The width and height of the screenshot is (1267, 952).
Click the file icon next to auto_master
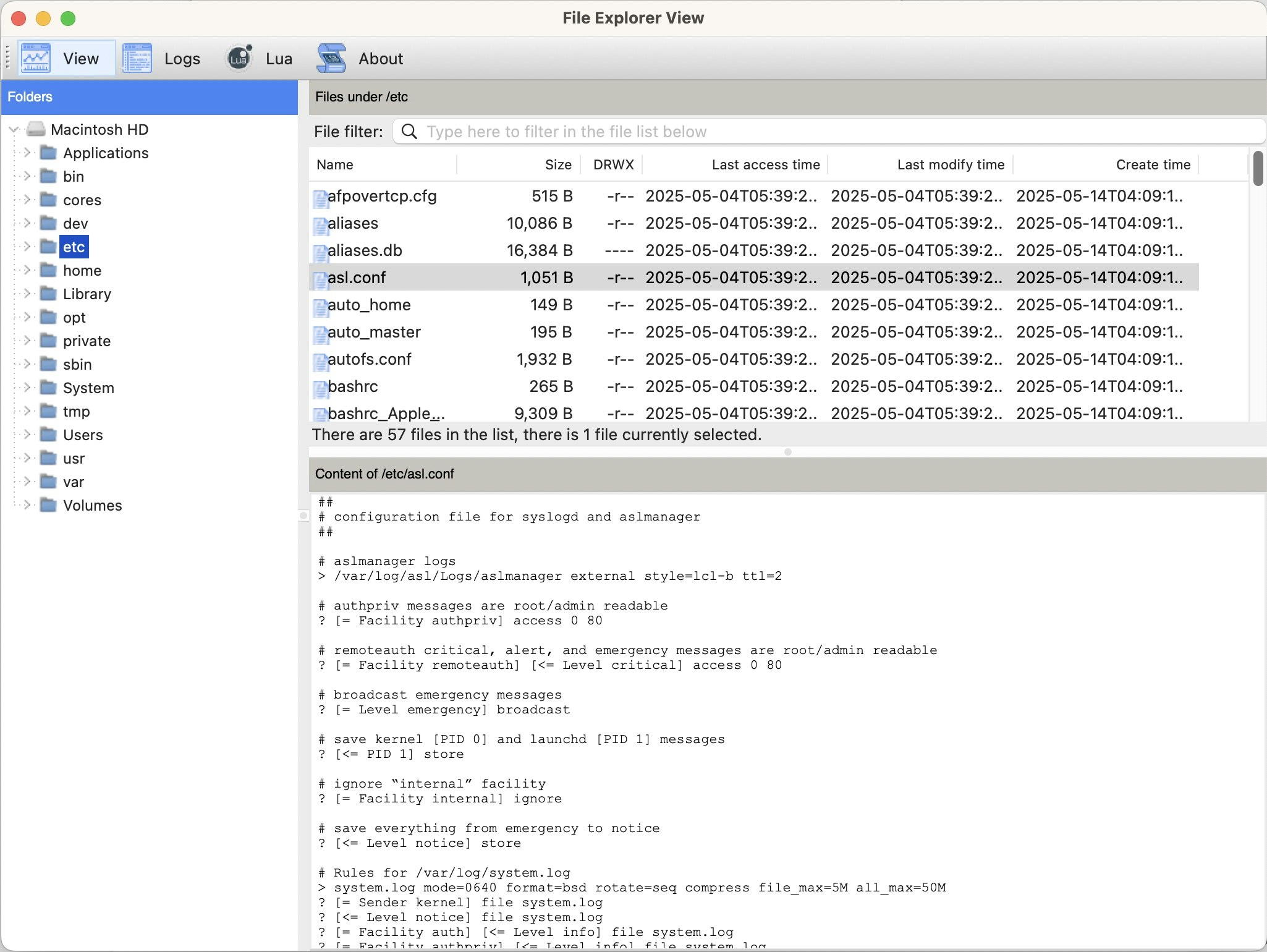point(320,334)
